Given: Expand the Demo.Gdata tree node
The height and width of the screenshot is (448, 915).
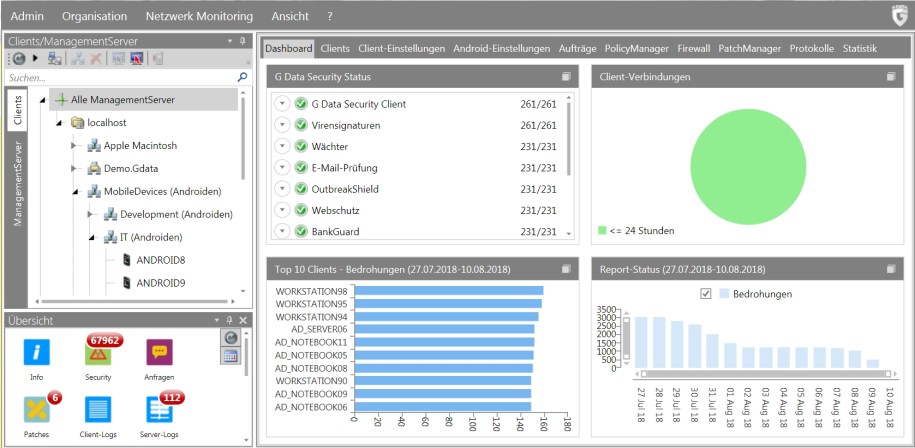Looking at the screenshot, I should coord(74,169).
